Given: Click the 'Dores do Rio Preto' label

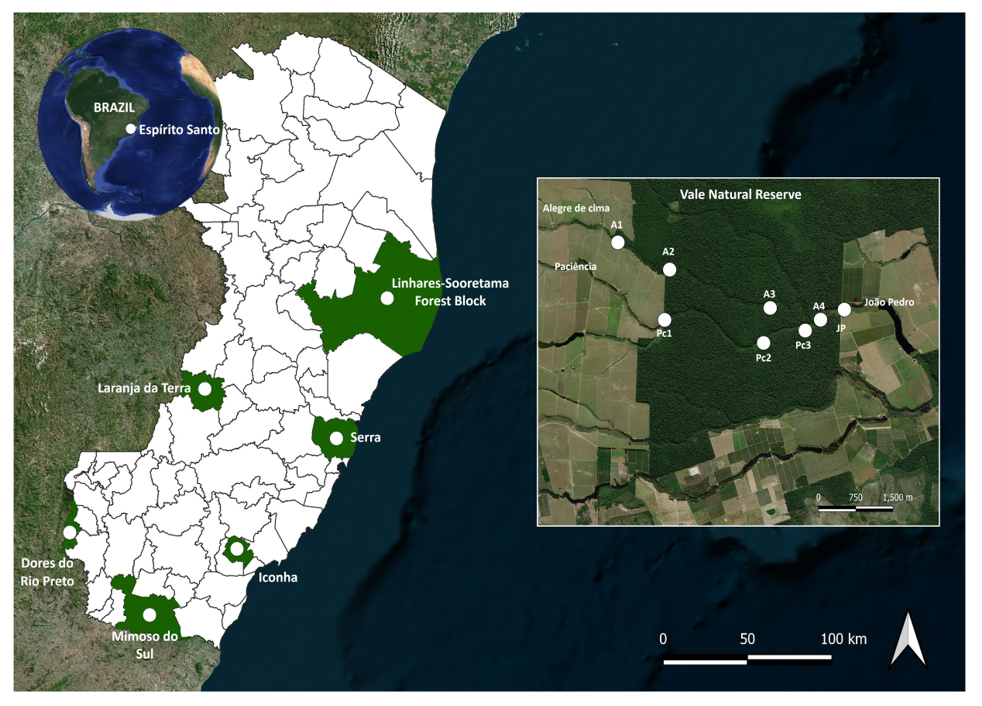Looking at the screenshot, I should [x=48, y=572].
